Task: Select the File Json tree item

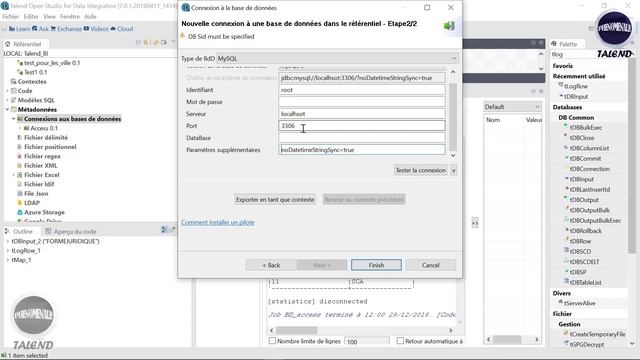Action: pos(36,193)
